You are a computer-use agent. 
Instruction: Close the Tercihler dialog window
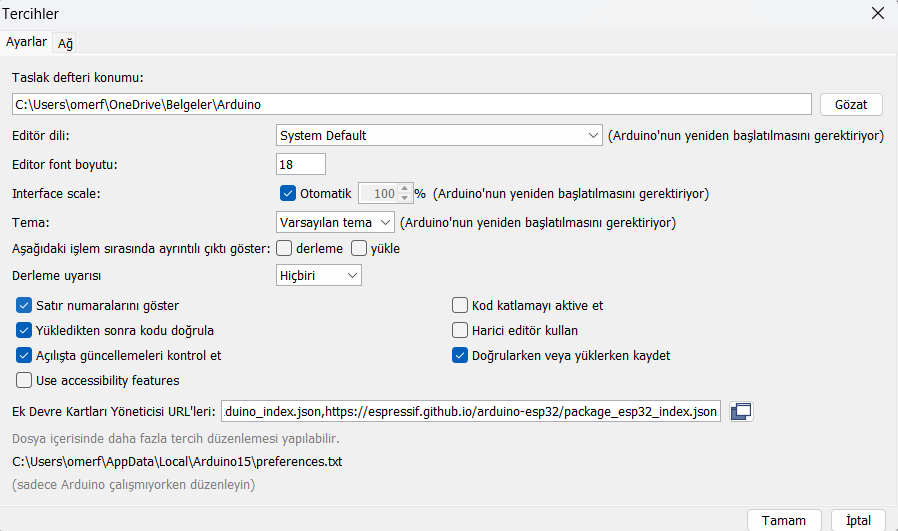click(877, 14)
